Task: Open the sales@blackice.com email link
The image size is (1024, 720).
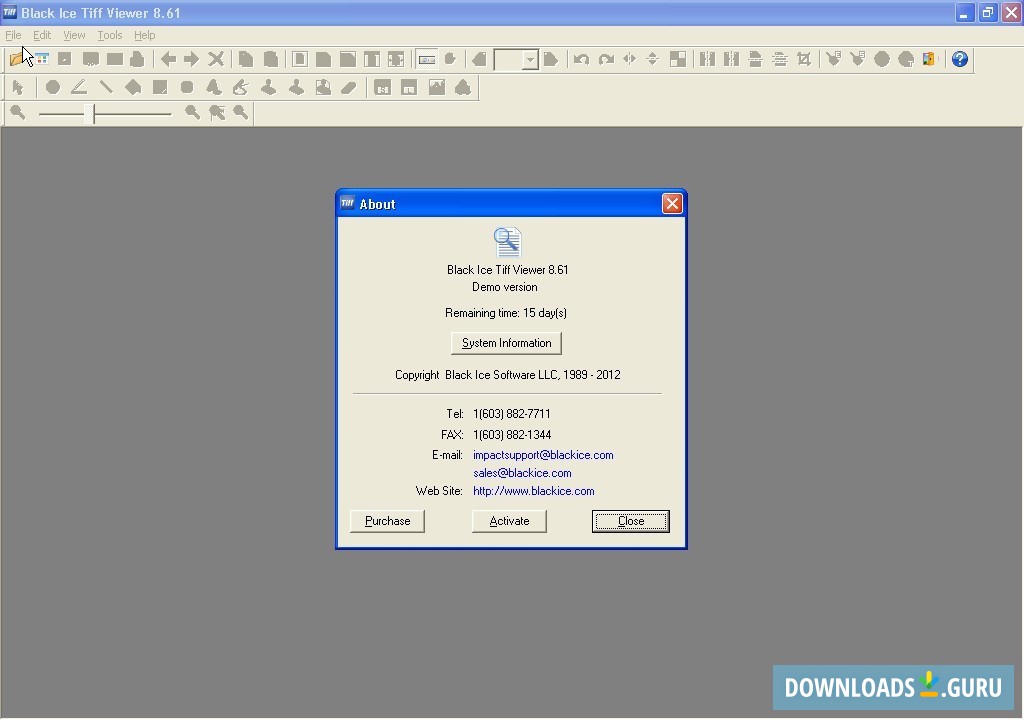Action: [522, 473]
